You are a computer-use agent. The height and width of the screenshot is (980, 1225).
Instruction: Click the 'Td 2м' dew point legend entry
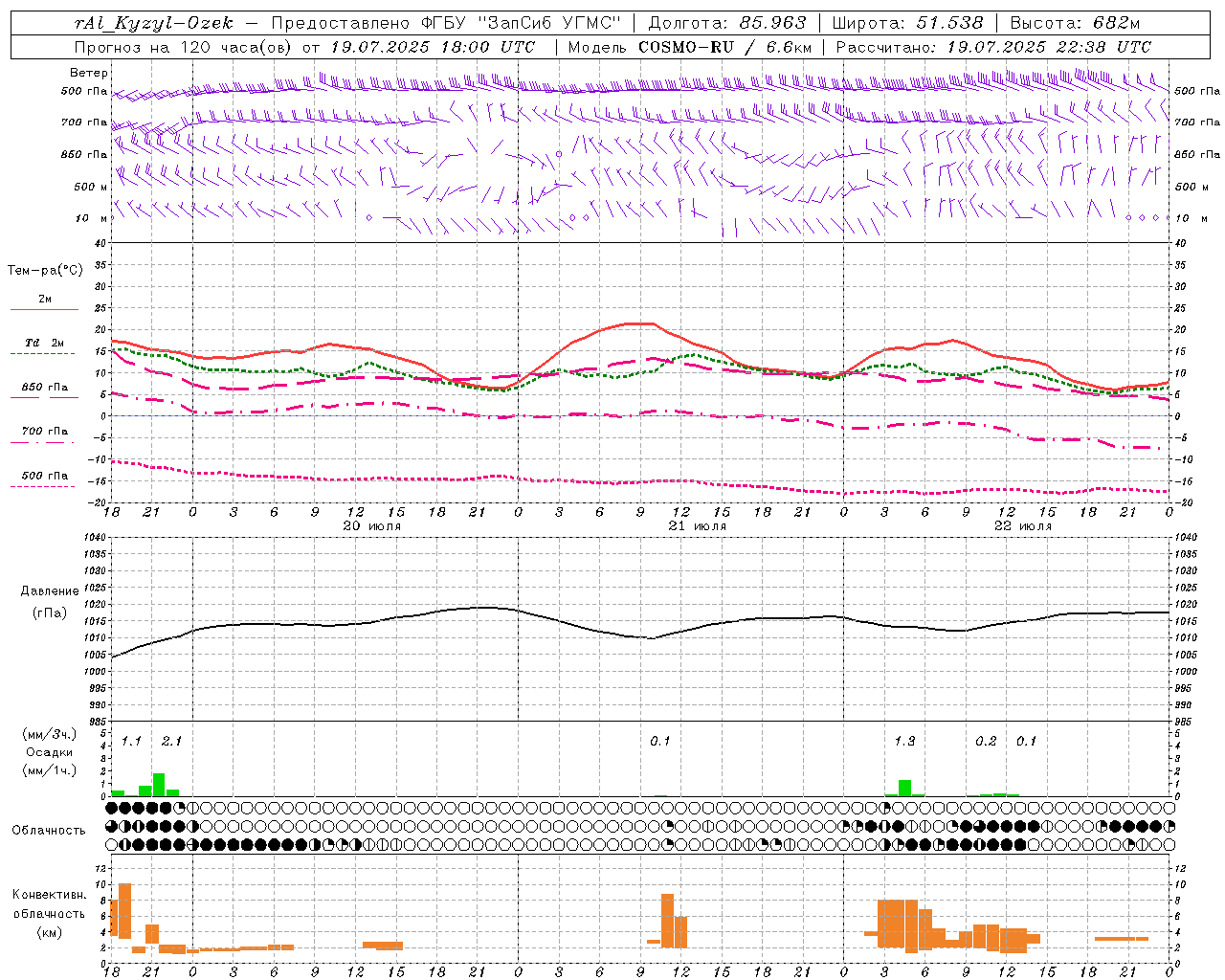45,343
